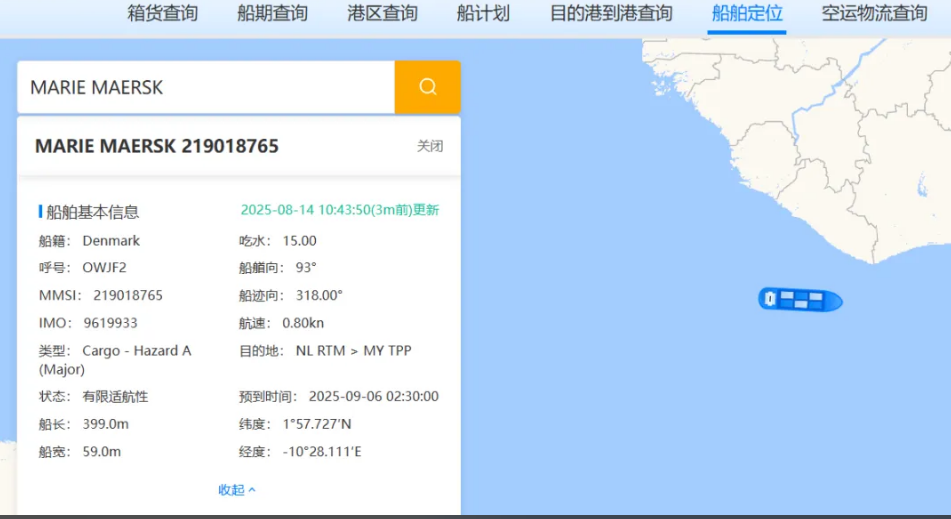Viewport: 951px width, 519px height.
Task: Go to the 船计划 tab
Action: click(x=483, y=13)
